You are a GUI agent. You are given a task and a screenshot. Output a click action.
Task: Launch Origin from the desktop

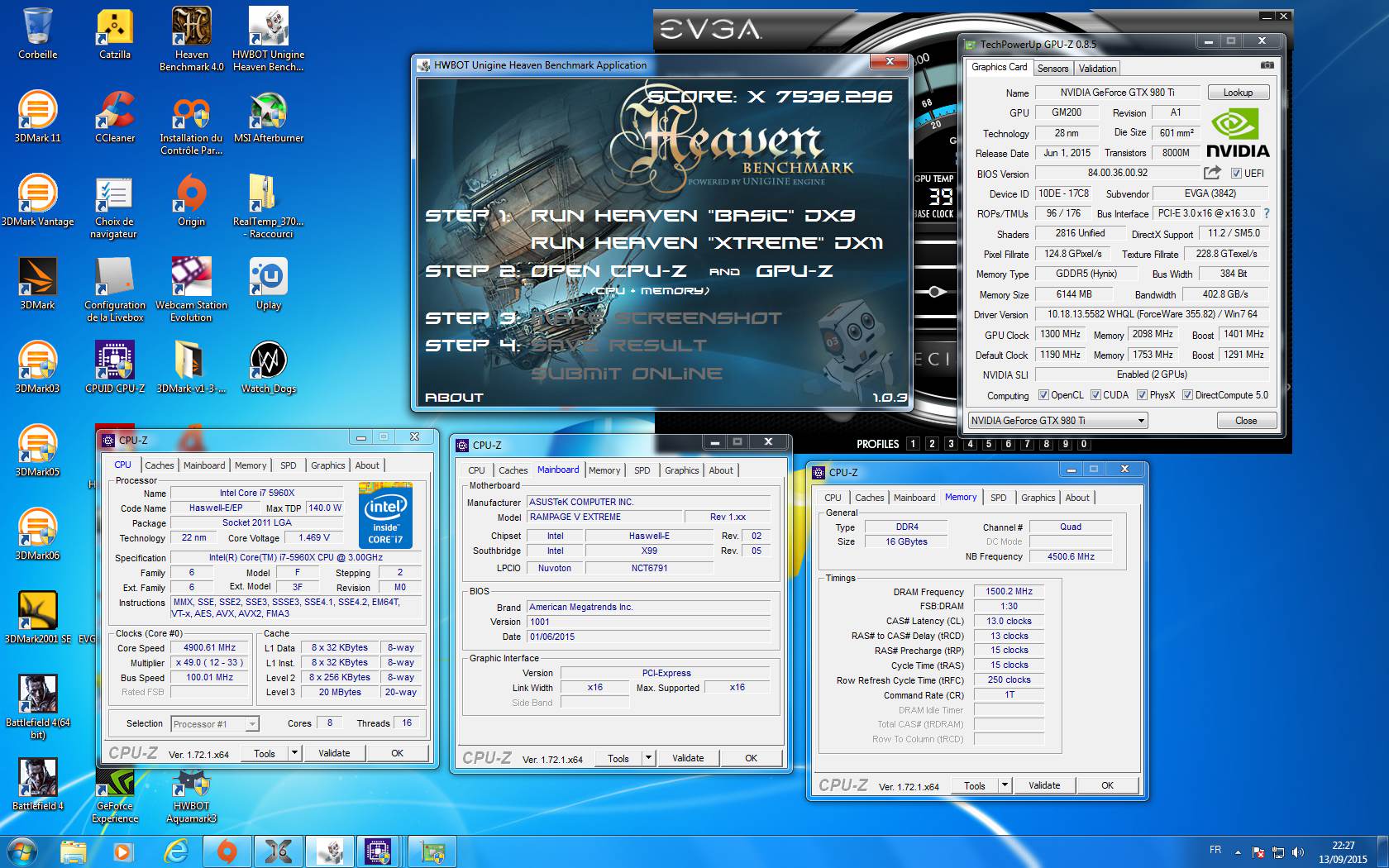(x=191, y=200)
